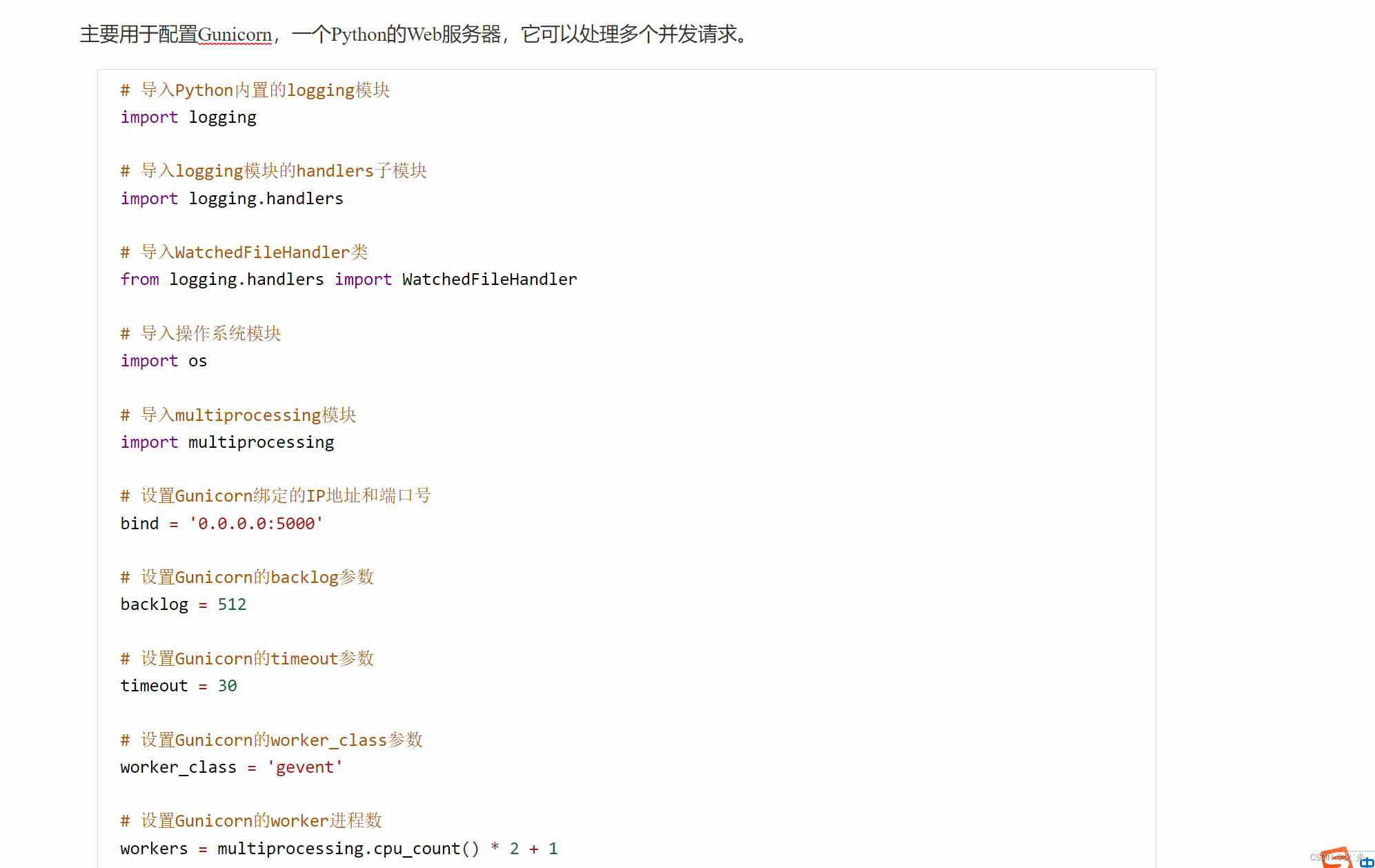1375x868 pixels.
Task: Click the 'import logging' code line
Action: [x=188, y=117]
